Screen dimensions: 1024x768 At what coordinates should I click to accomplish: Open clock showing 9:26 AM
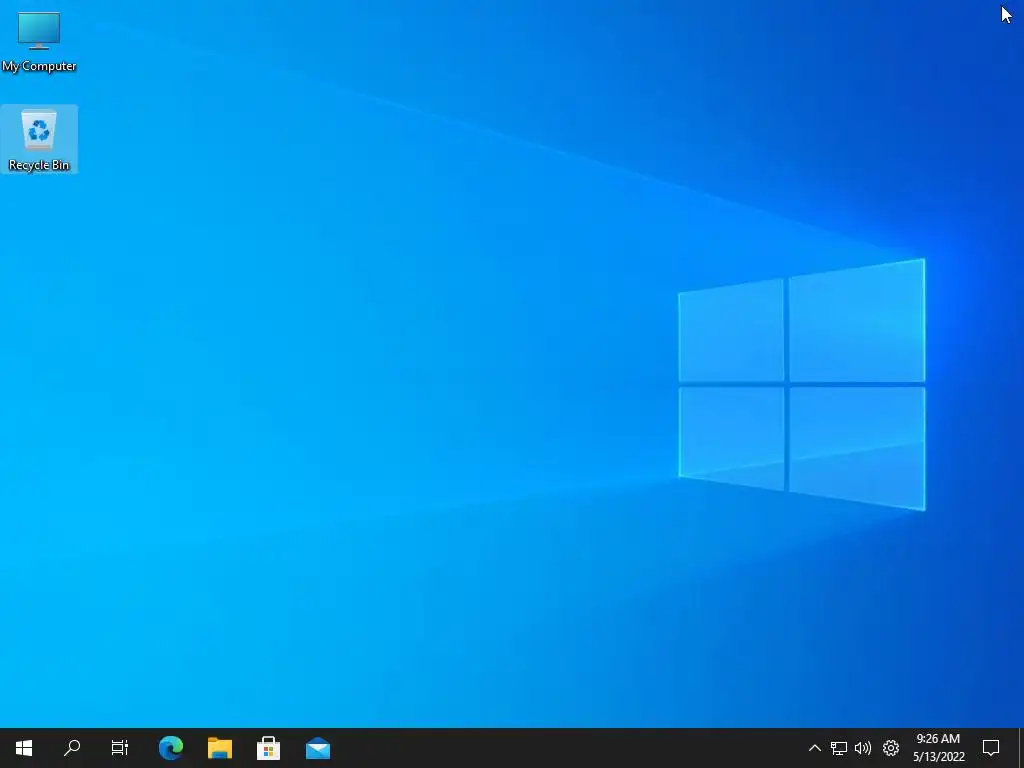pyautogui.click(x=938, y=748)
